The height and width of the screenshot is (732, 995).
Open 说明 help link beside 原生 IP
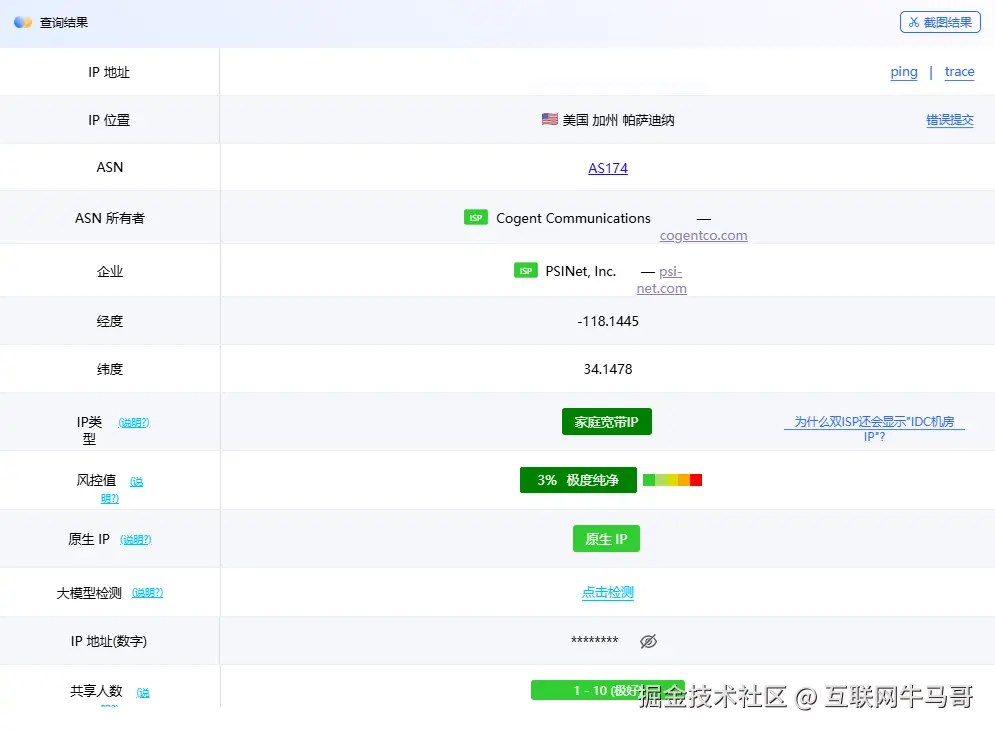[136, 540]
